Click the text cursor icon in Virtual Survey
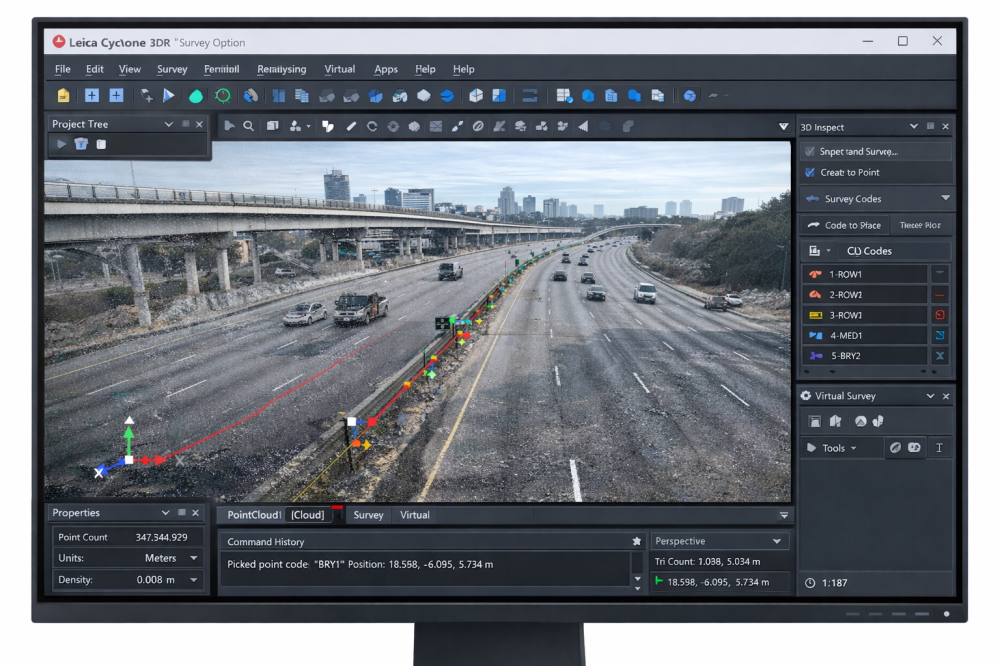 click(x=939, y=448)
